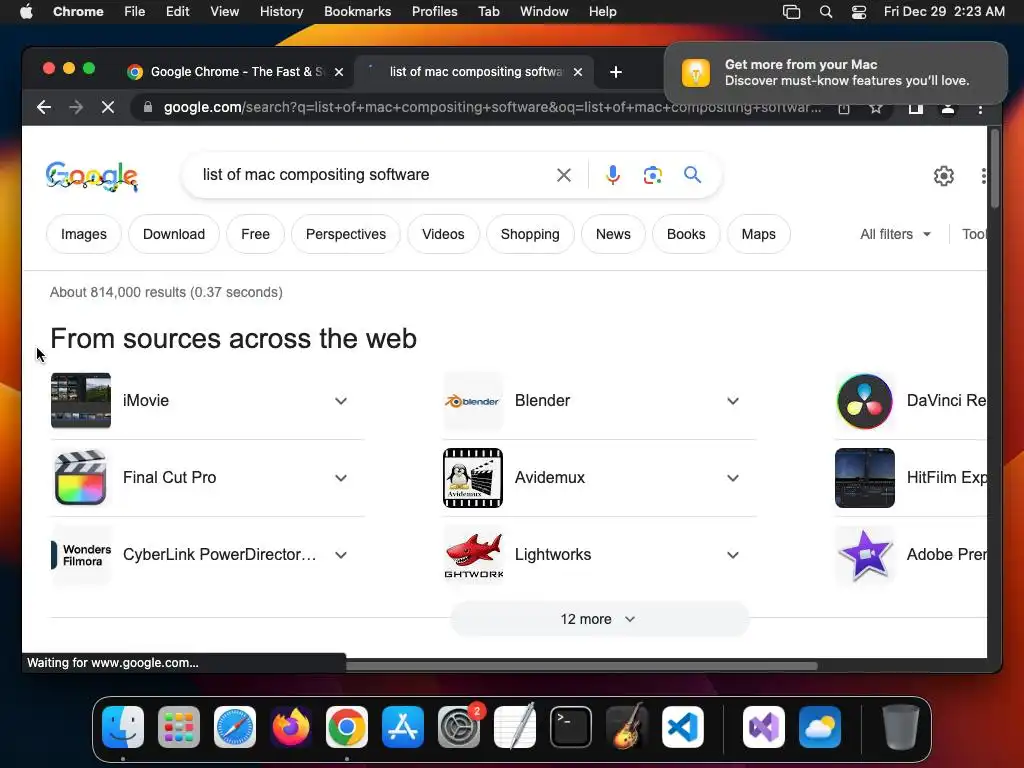
Task: Launch GarageBand from the Dock
Action: pos(627,727)
